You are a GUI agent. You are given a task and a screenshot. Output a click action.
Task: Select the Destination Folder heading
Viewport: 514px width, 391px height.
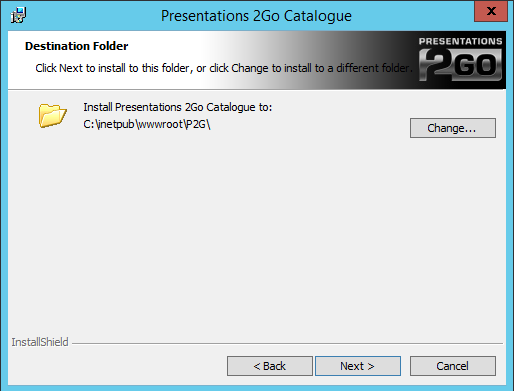pyautogui.click(x=77, y=46)
